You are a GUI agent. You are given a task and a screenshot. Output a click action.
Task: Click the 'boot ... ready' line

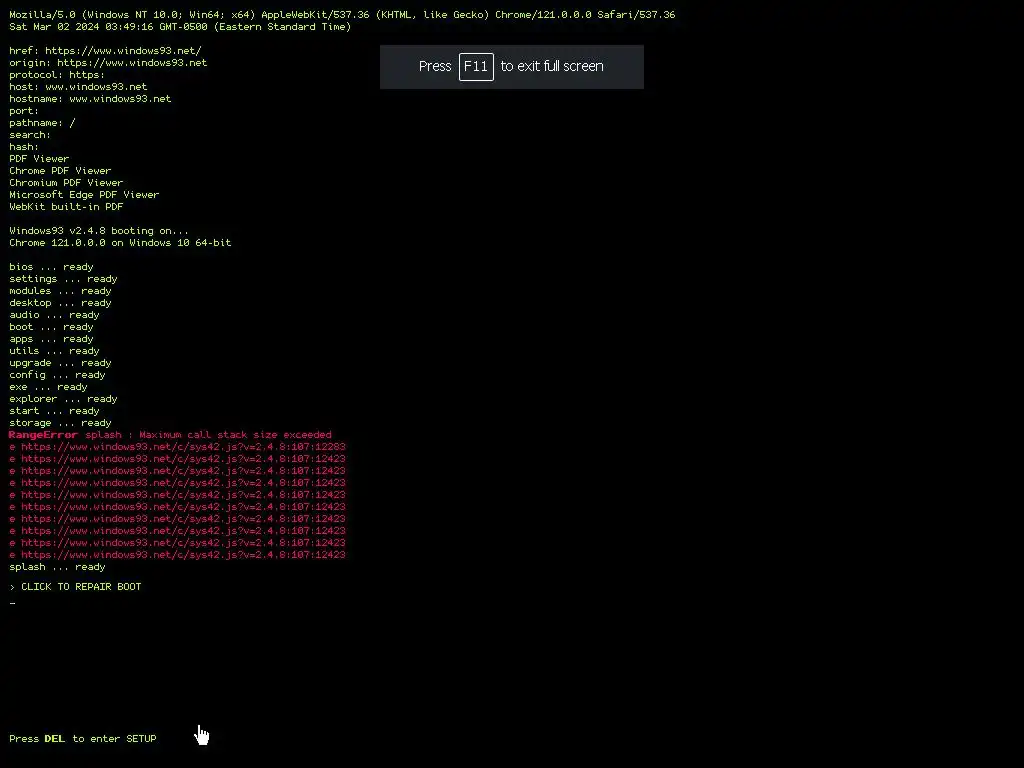click(x=51, y=327)
